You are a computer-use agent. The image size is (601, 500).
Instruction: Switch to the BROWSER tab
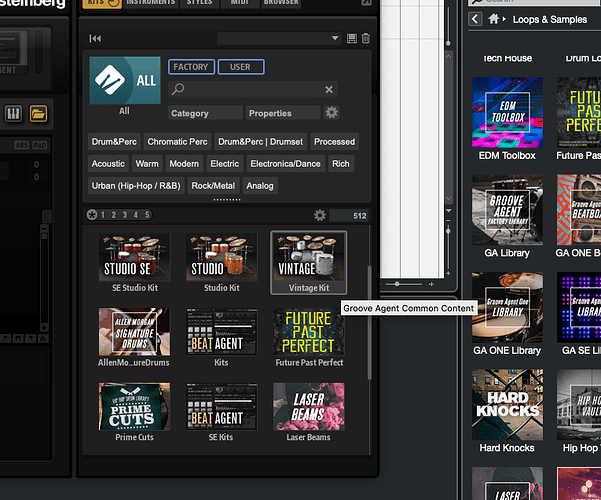[281, 3]
